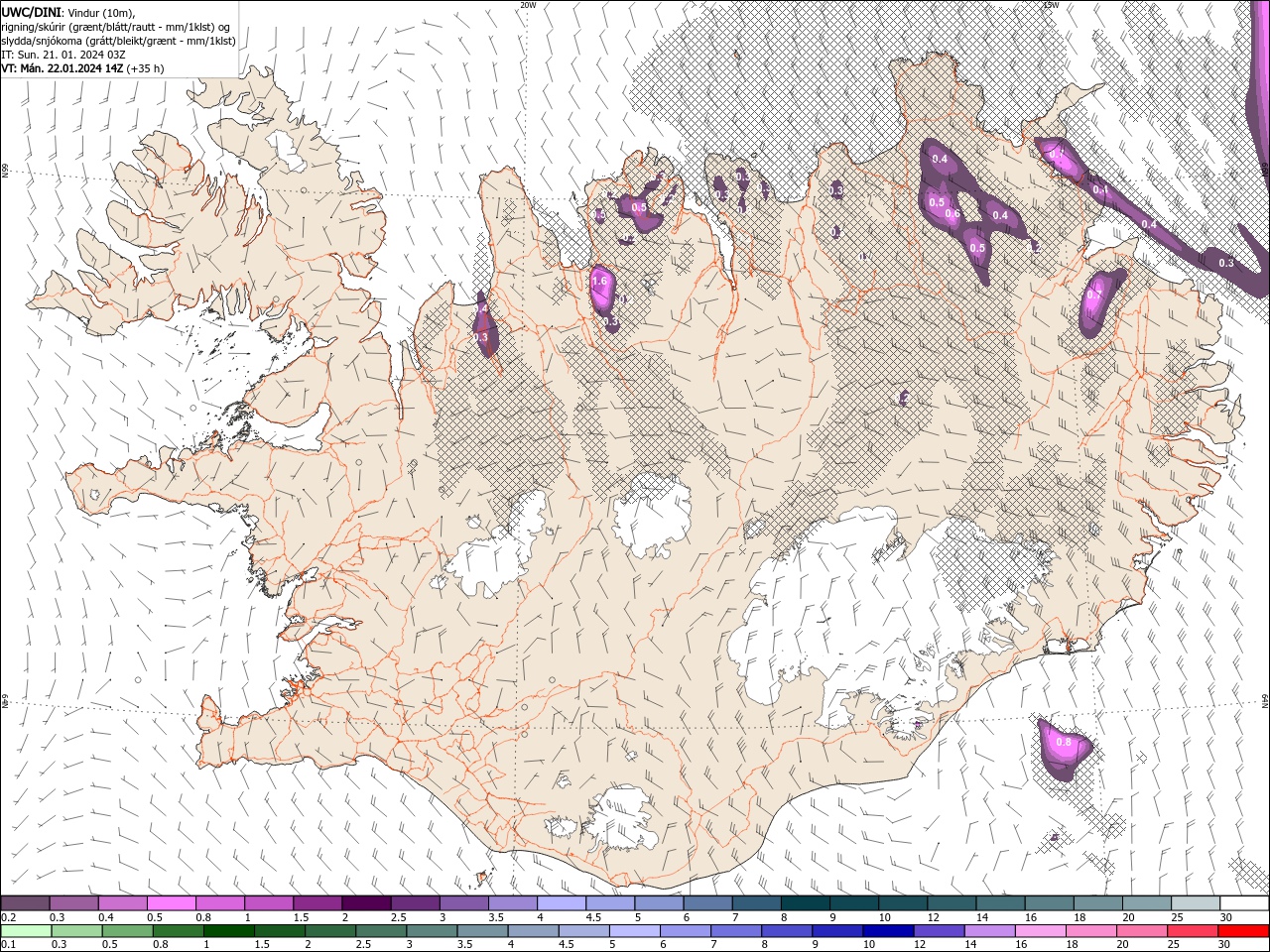The height and width of the screenshot is (952, 1270).
Task: Click the palest green swatch between 0.1 and 0.3 on the green legend row
Action: click(26, 931)
